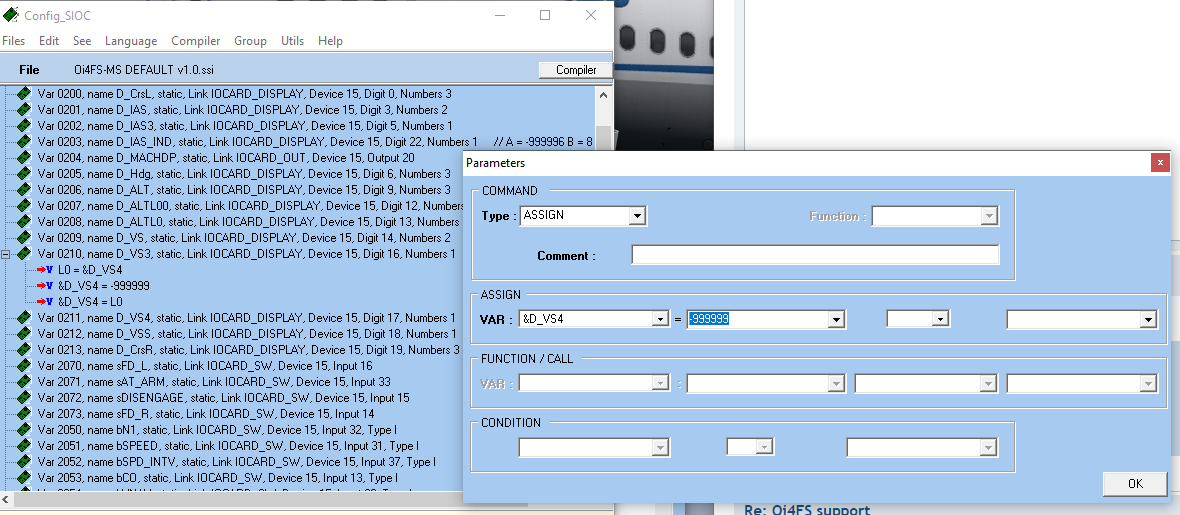
Task: Select Var 2072 sDISENGAGE row text
Action: [224, 398]
